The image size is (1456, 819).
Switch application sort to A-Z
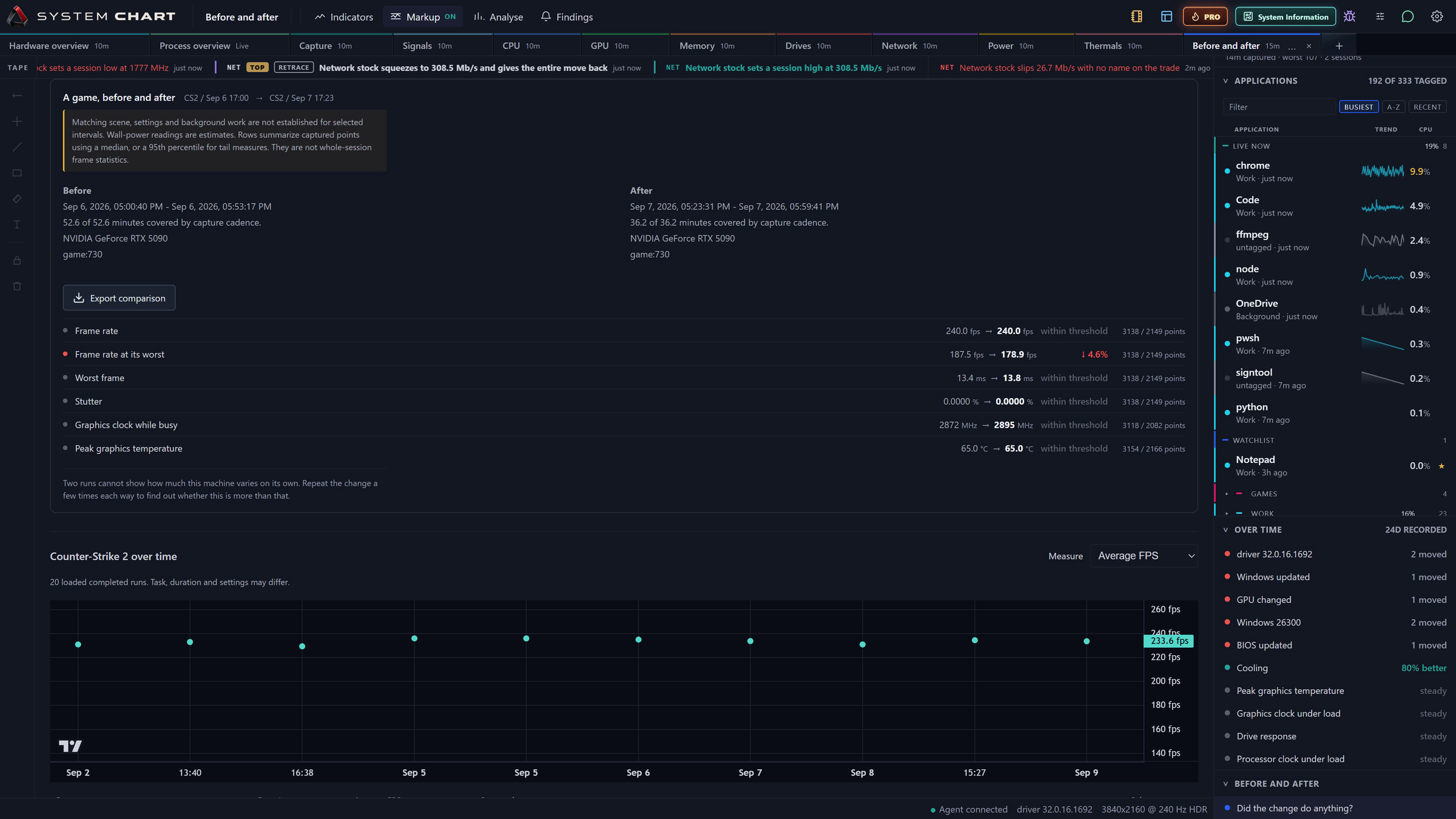tap(1393, 107)
